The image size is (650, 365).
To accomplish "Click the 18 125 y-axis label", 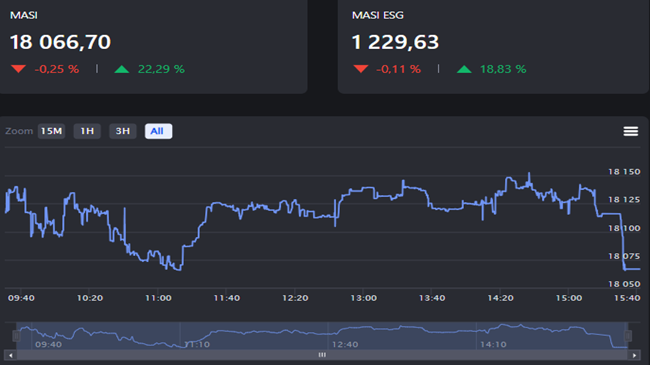I will point(624,200).
